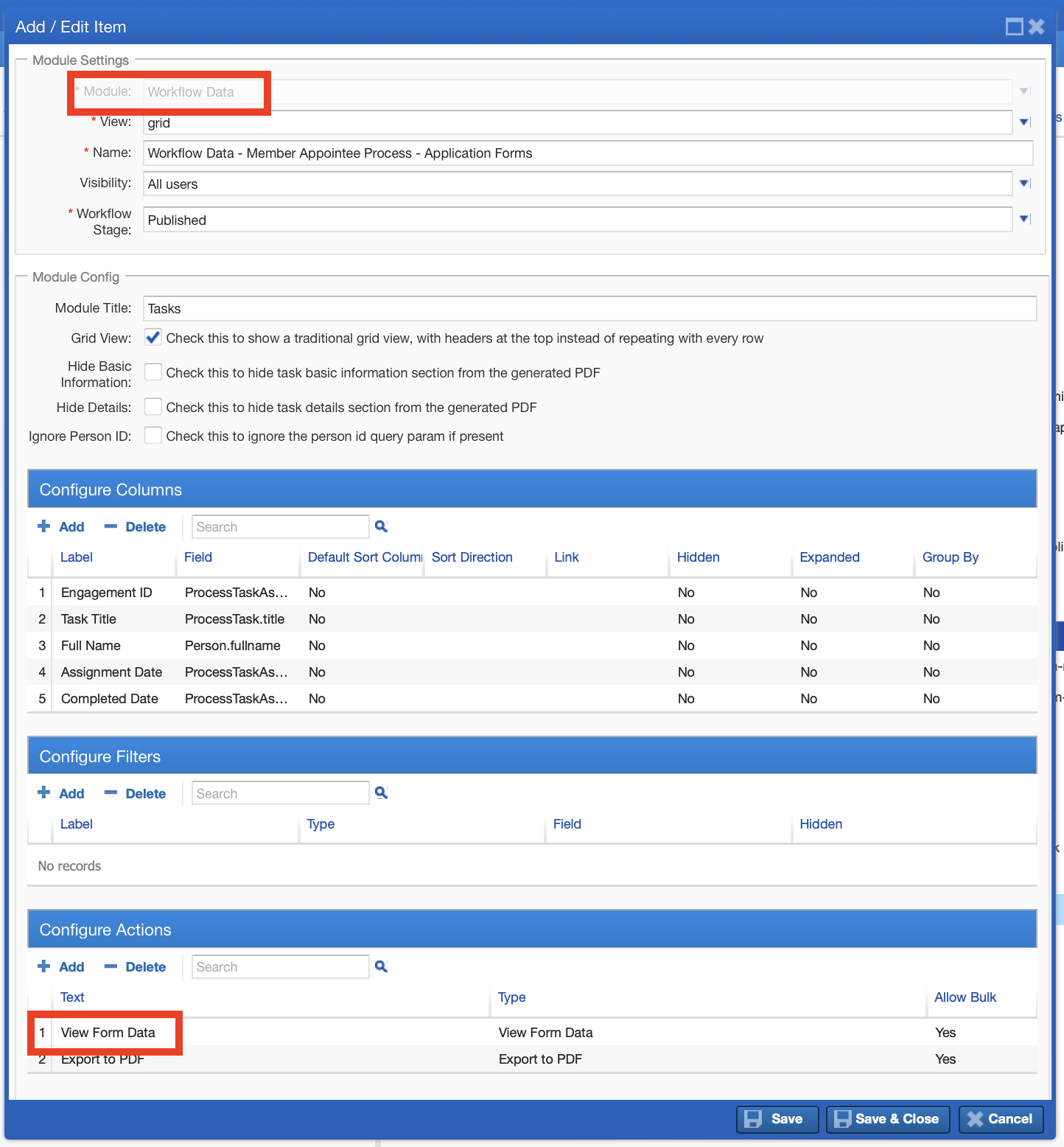
Task: Select the View Form Data action row
Action: tap(532, 1033)
